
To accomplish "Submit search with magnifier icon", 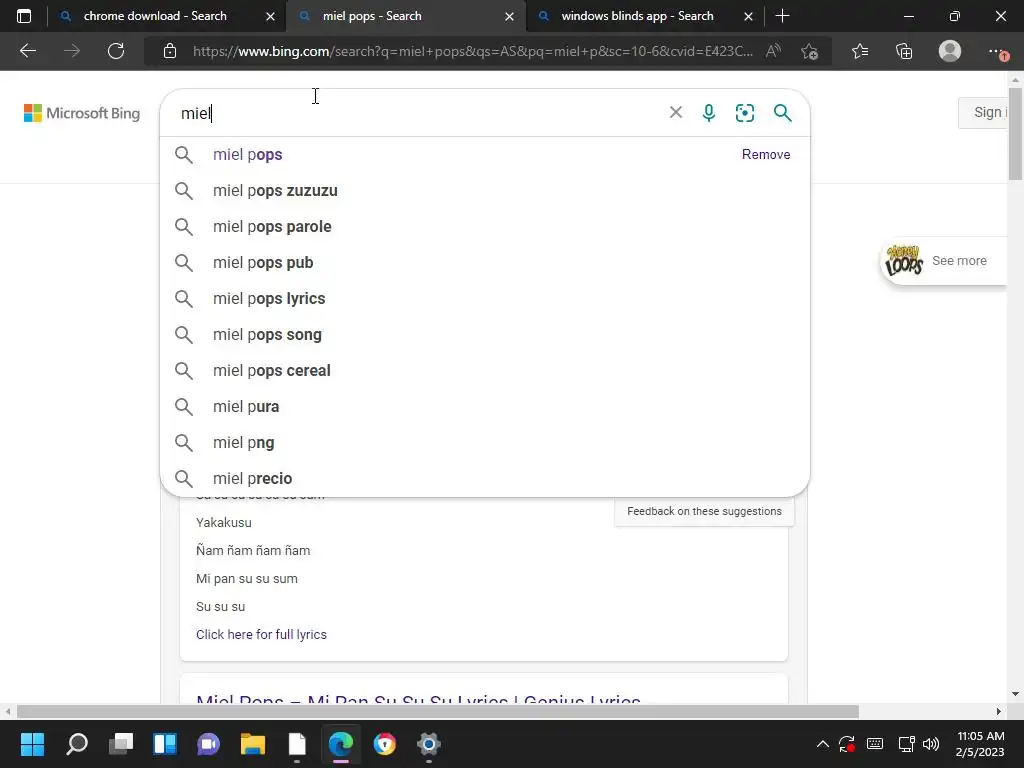I will tap(782, 113).
